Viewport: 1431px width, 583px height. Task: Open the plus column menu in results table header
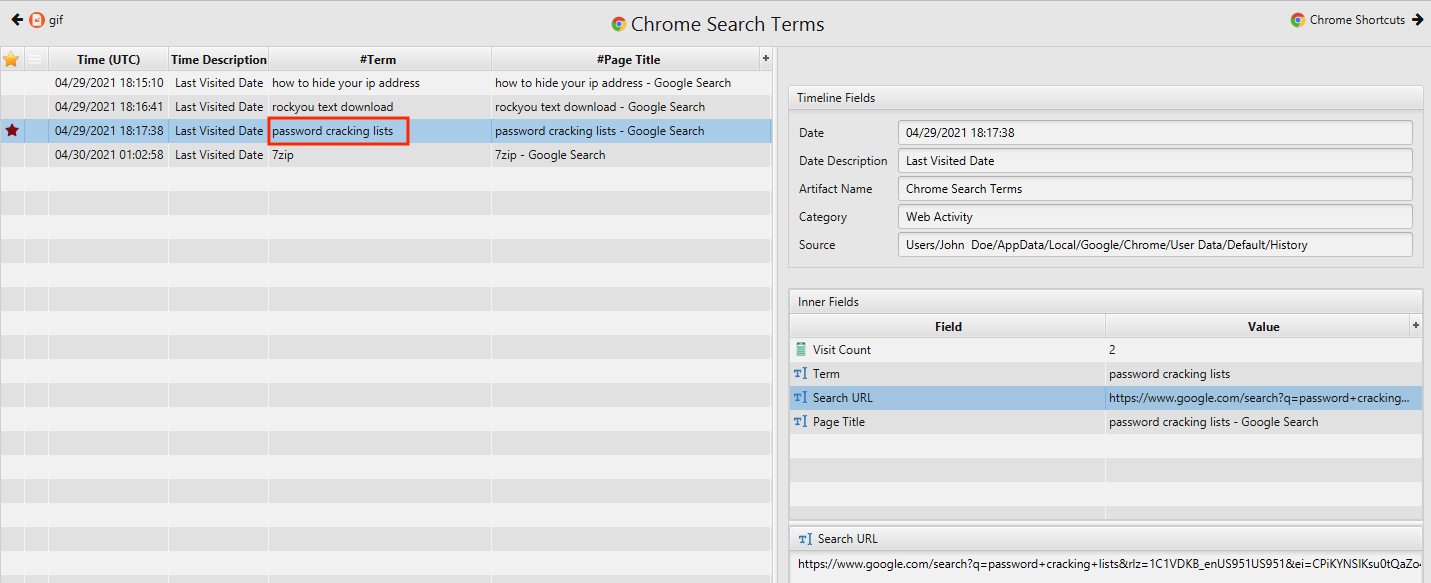tap(766, 59)
